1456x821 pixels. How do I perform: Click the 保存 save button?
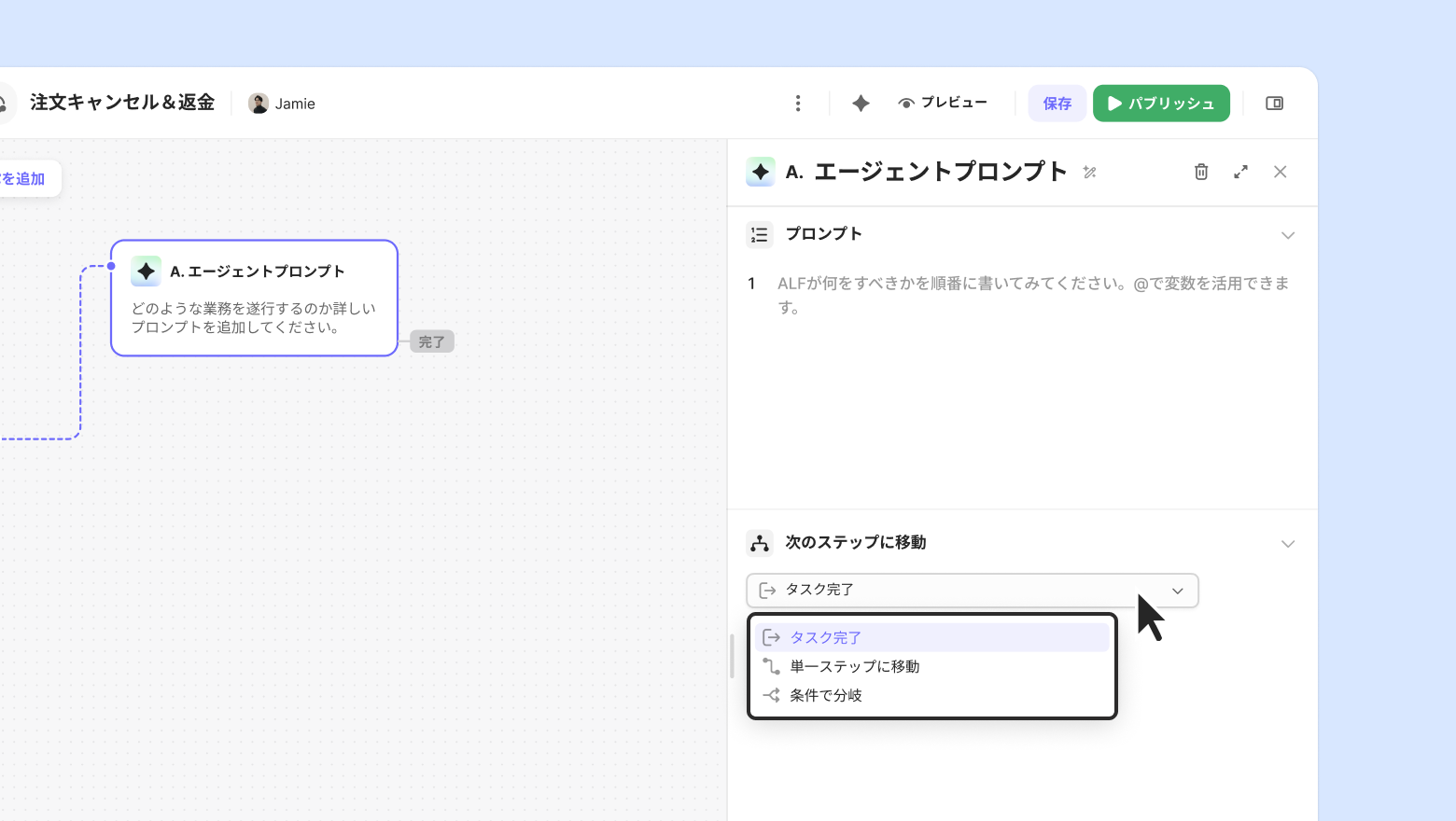1057,104
